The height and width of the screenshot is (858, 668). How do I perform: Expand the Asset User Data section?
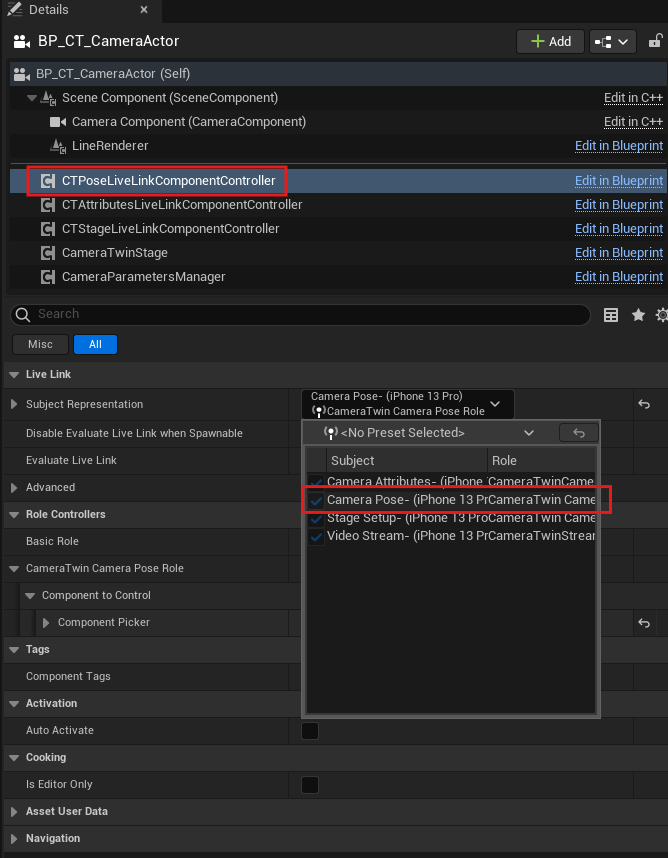[14, 812]
